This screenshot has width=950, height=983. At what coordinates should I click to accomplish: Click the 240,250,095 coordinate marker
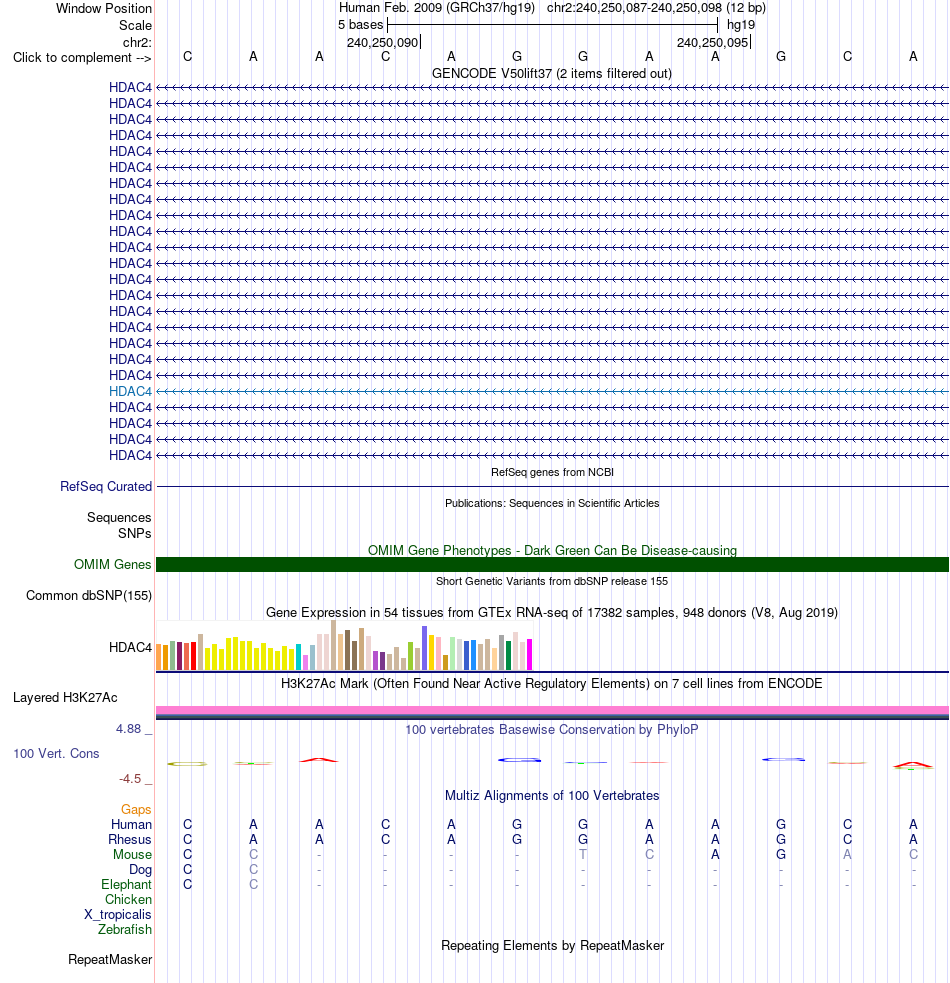pyautogui.click(x=712, y=43)
